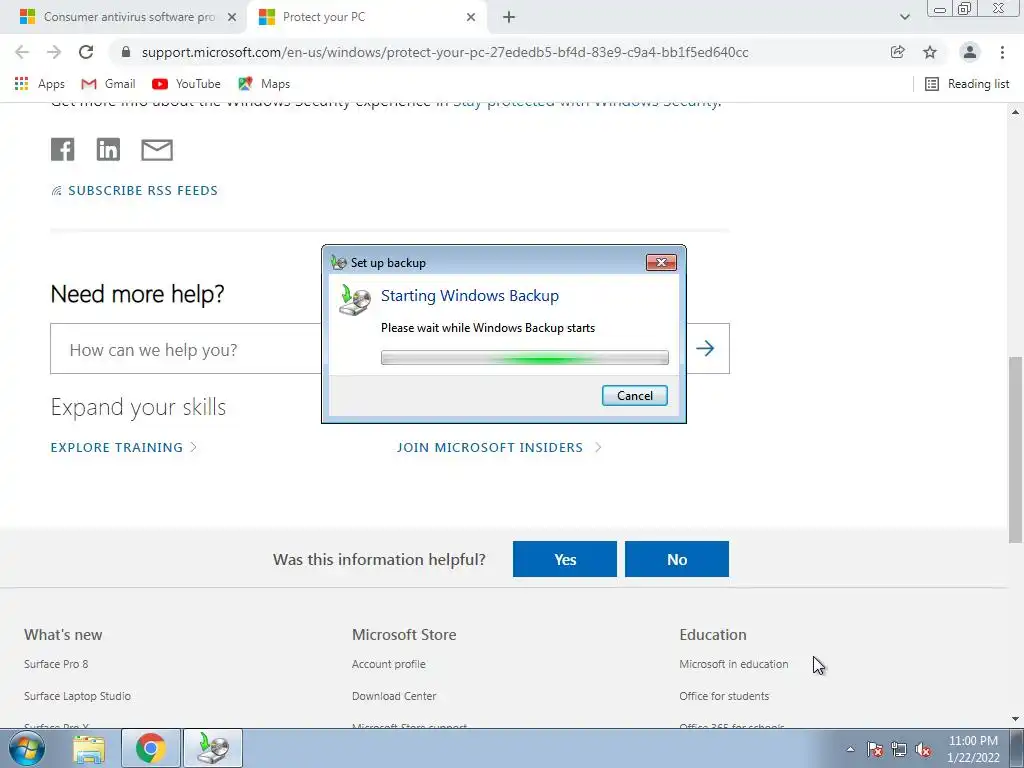Close the Protect your PC tab
This screenshot has width=1024, height=768.
471,18
